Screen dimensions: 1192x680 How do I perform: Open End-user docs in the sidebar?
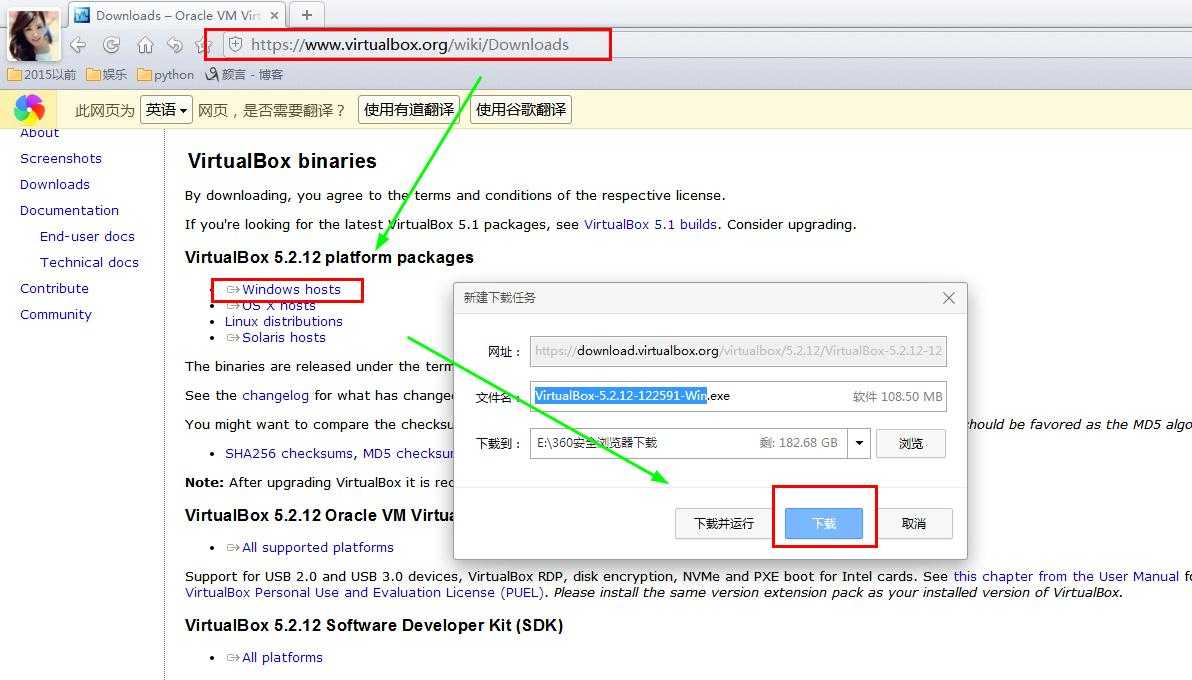87,236
